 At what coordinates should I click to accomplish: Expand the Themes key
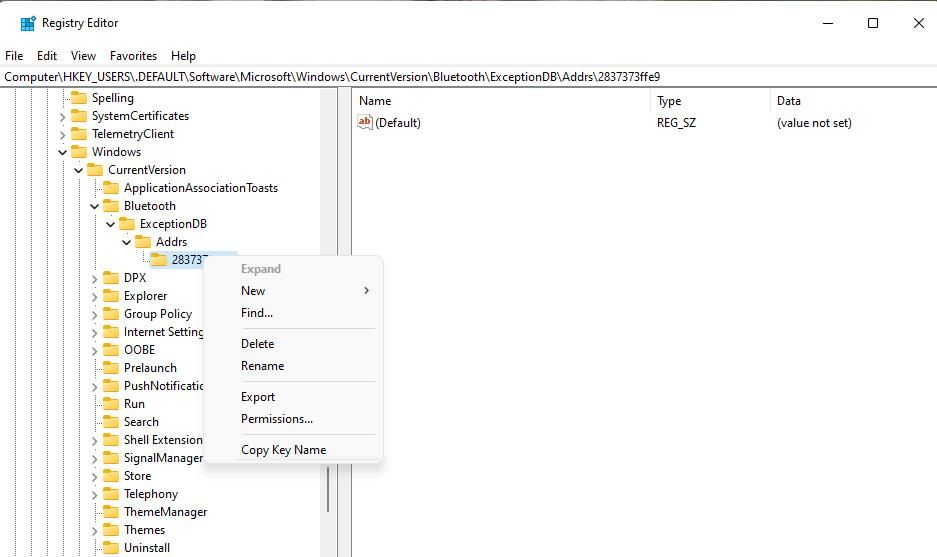point(94,530)
